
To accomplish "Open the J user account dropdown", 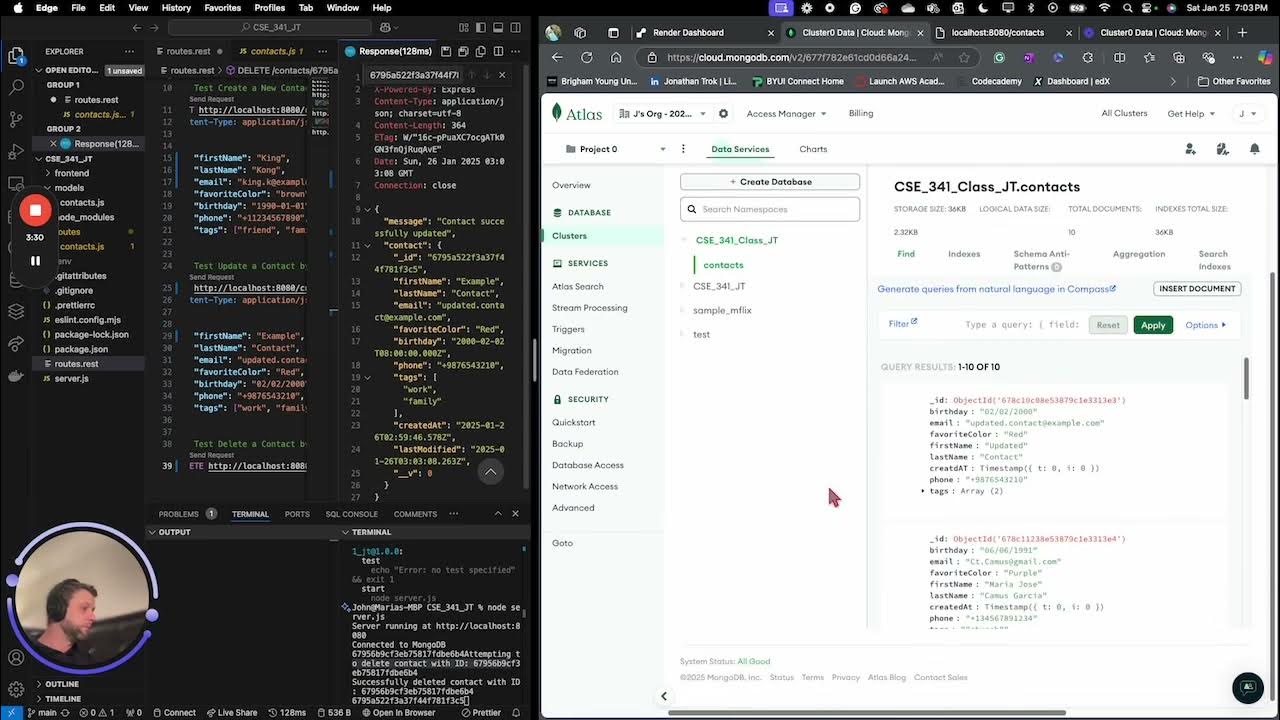I will coord(1248,114).
